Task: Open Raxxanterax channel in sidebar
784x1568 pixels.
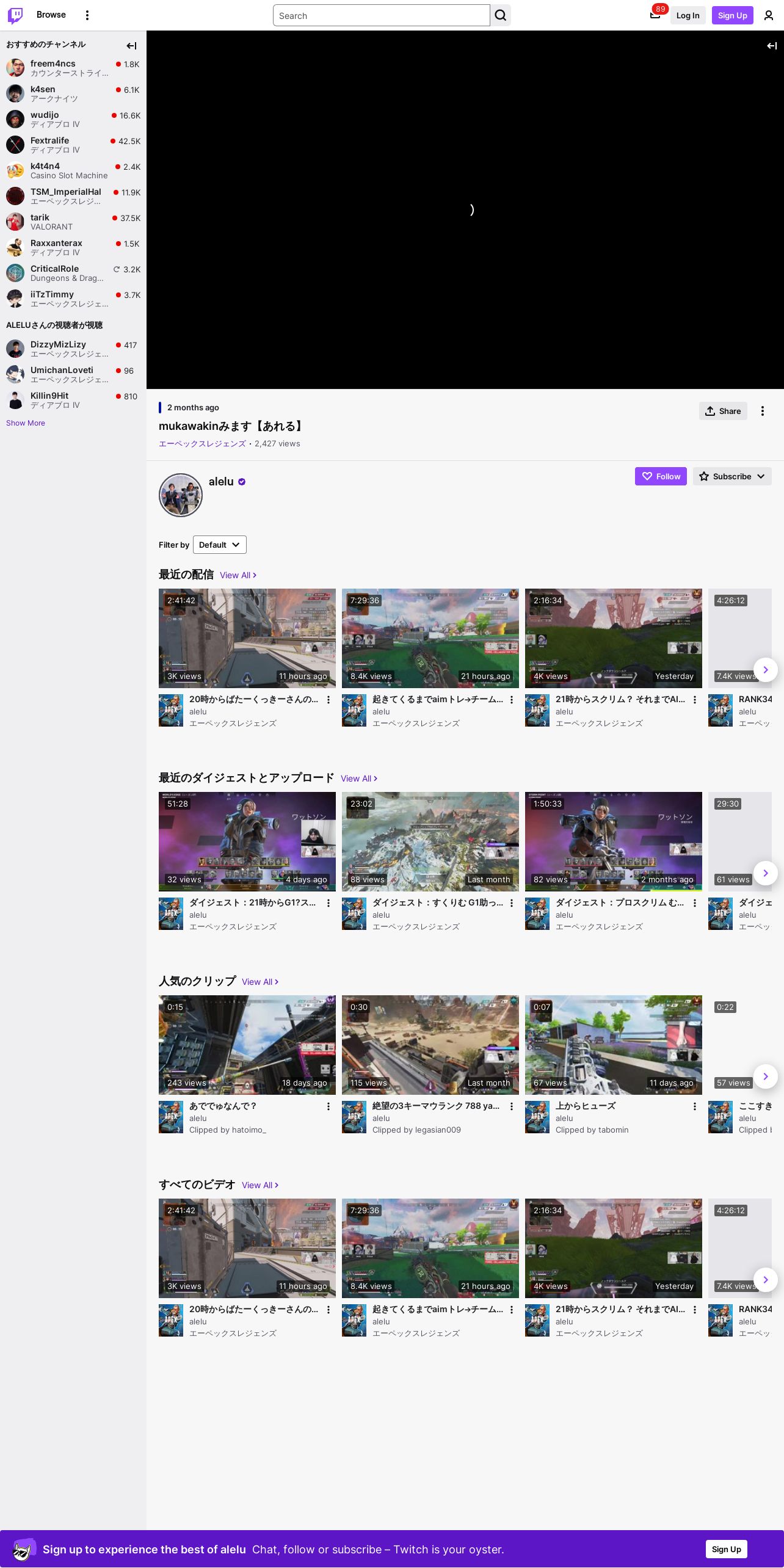Action: tap(73, 247)
